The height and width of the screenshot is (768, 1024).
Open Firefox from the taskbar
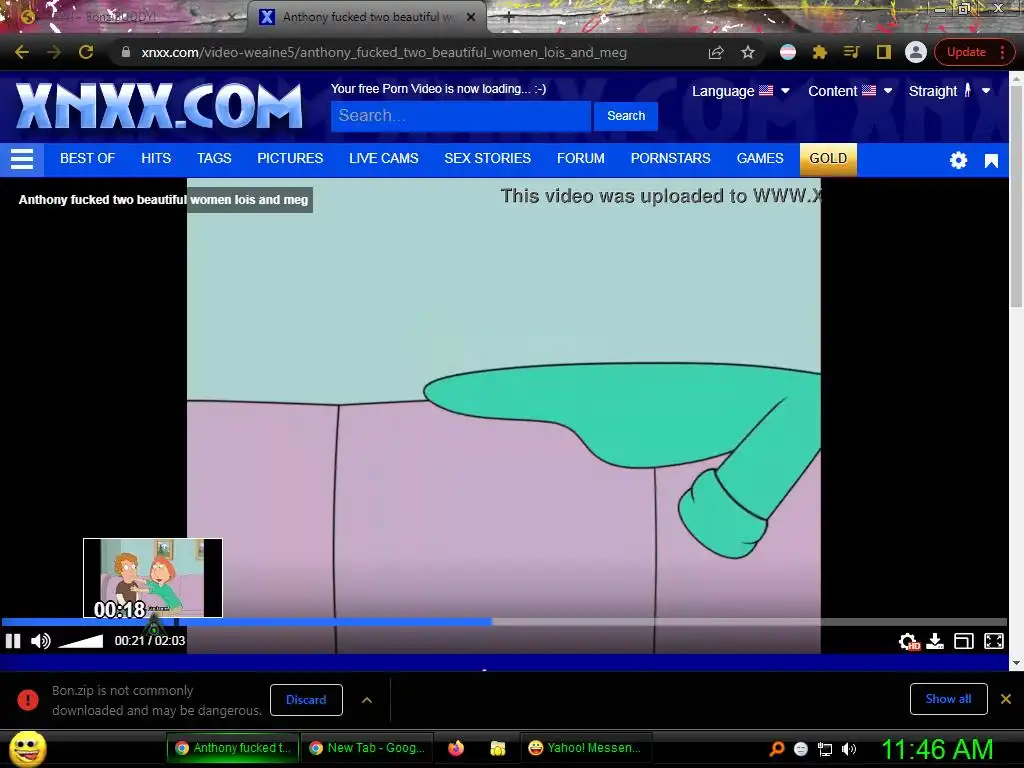click(456, 748)
